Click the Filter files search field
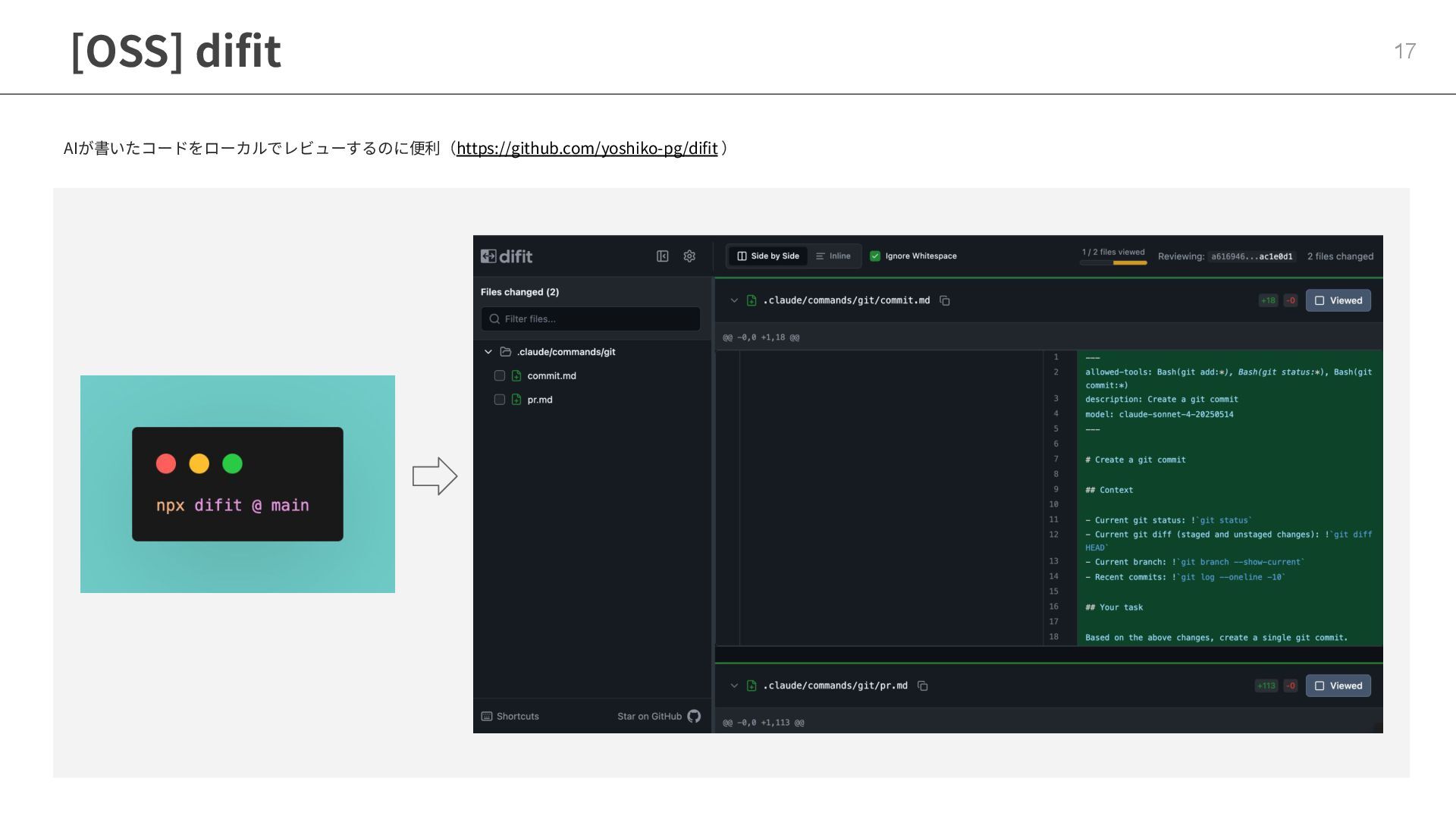Image resolution: width=1456 pixels, height=819 pixels. [590, 318]
